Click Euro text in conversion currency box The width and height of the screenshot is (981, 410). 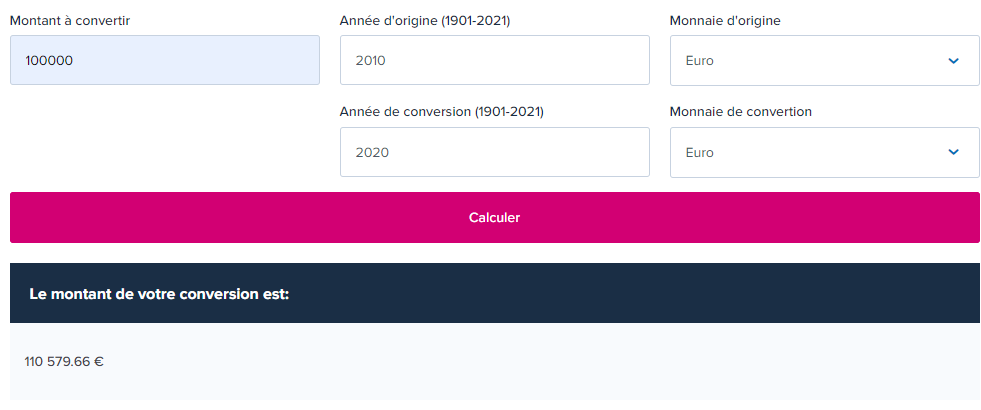[x=700, y=153]
